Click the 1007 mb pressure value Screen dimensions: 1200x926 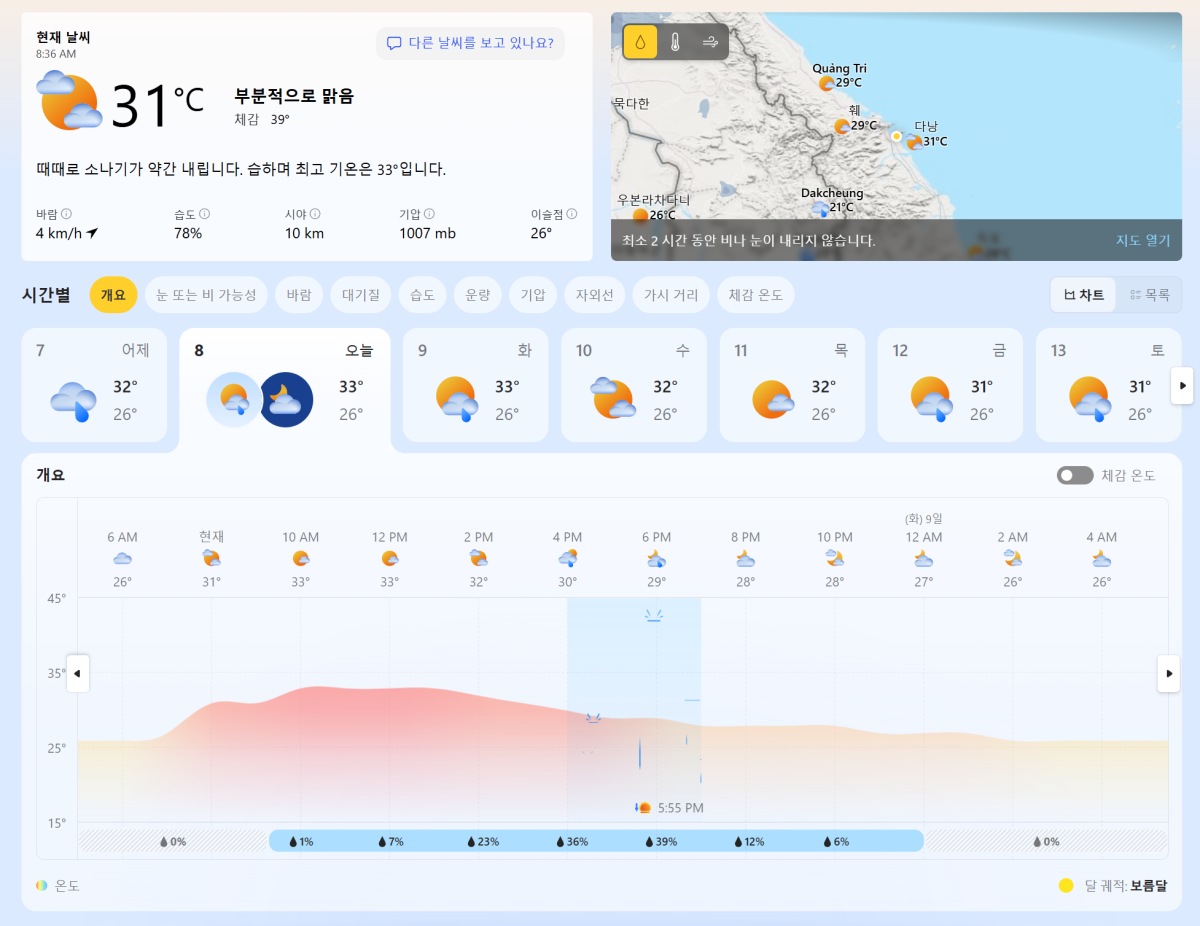[427, 233]
